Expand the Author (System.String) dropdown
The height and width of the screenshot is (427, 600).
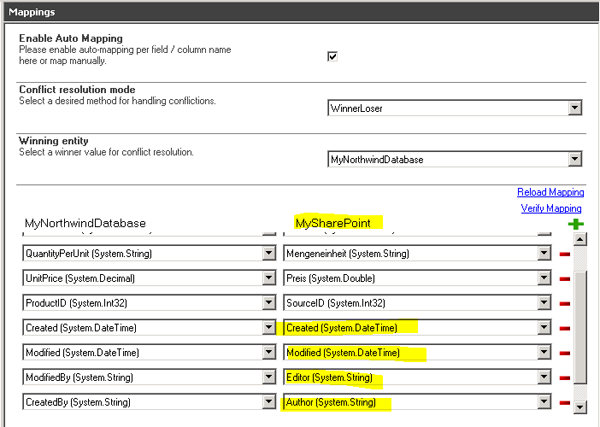click(x=544, y=404)
